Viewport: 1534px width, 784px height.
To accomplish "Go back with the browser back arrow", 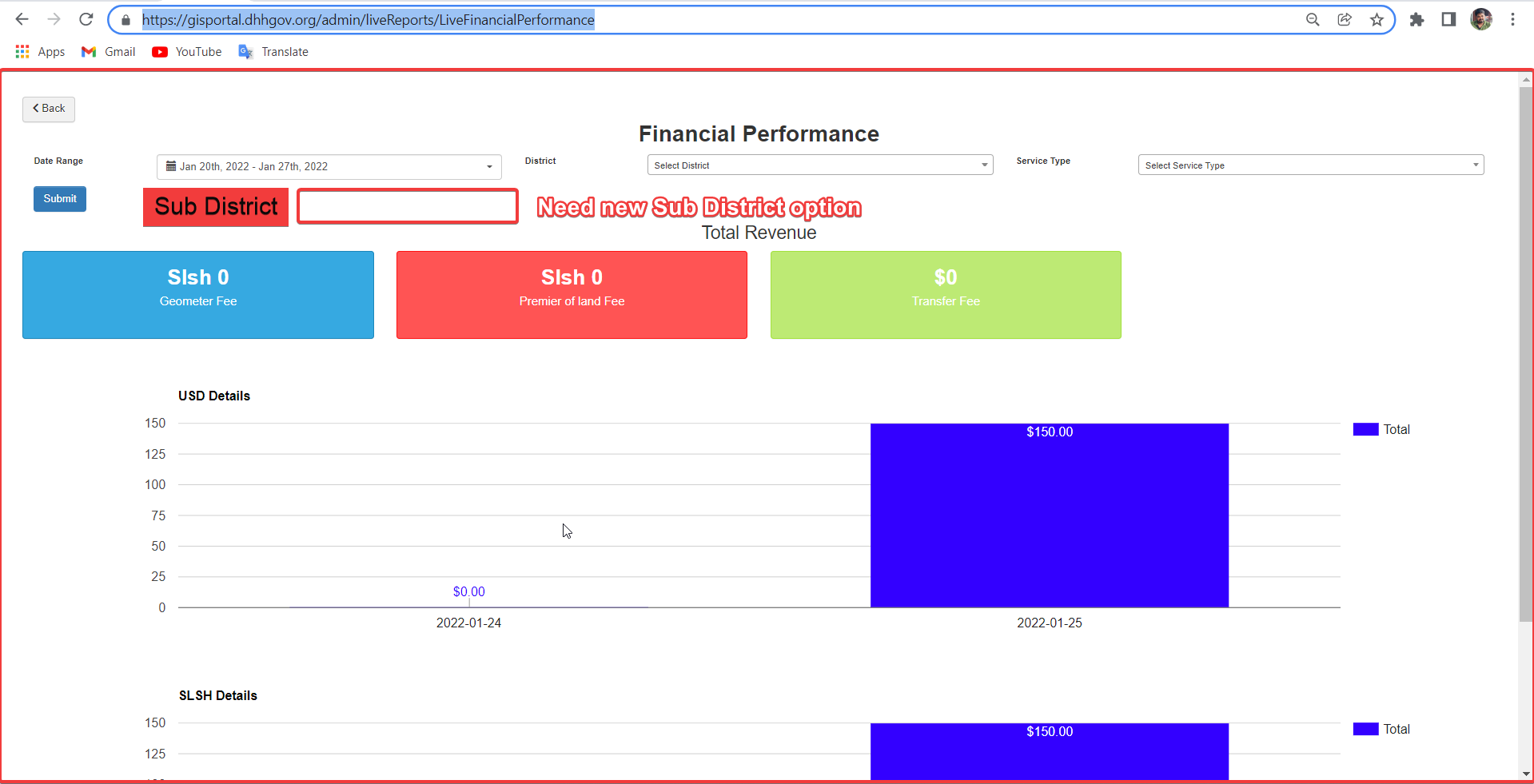I will point(22,19).
